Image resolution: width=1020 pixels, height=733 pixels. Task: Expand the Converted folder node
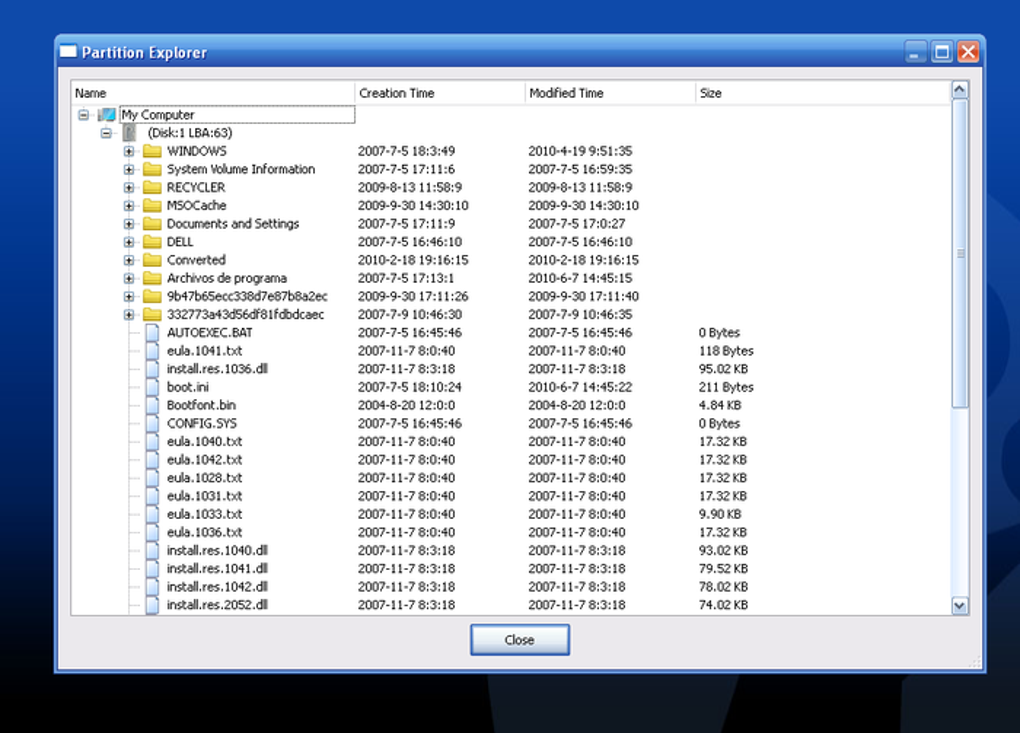pyautogui.click(x=128, y=260)
